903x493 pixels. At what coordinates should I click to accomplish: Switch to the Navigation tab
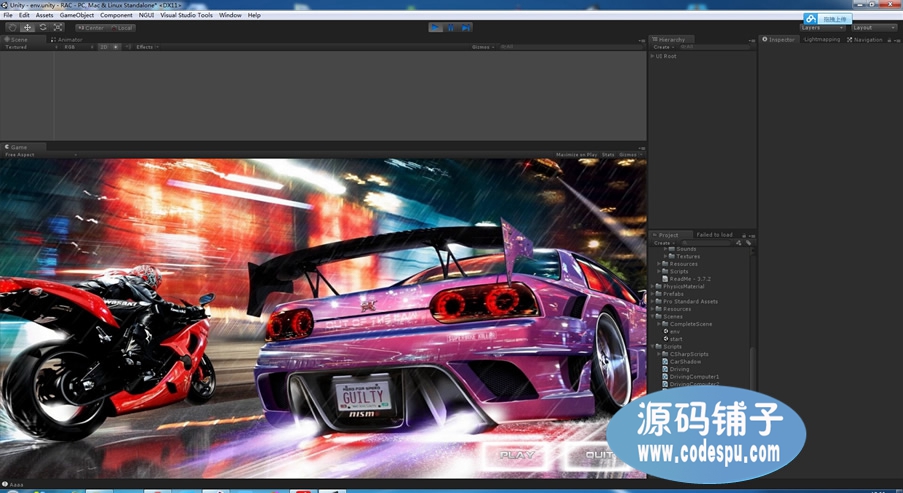[x=865, y=39]
